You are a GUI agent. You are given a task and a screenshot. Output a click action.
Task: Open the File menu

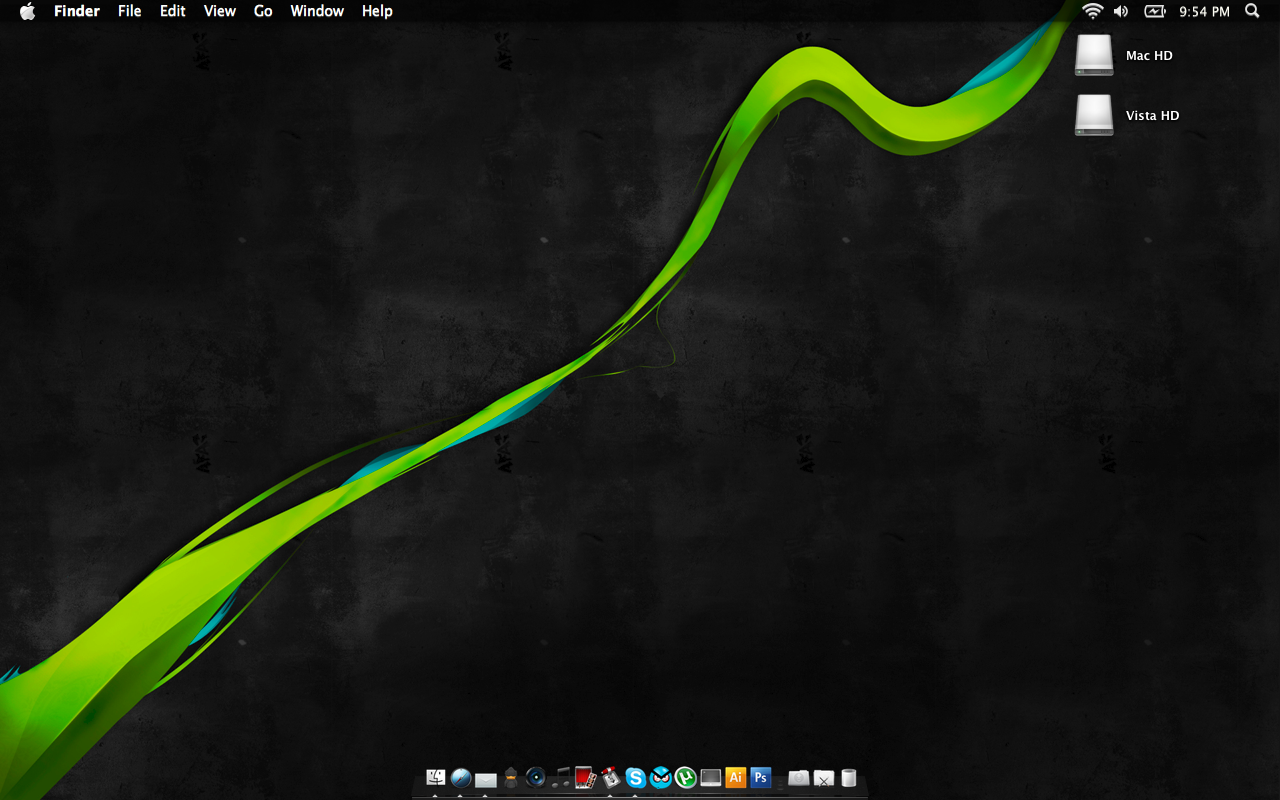tap(130, 11)
